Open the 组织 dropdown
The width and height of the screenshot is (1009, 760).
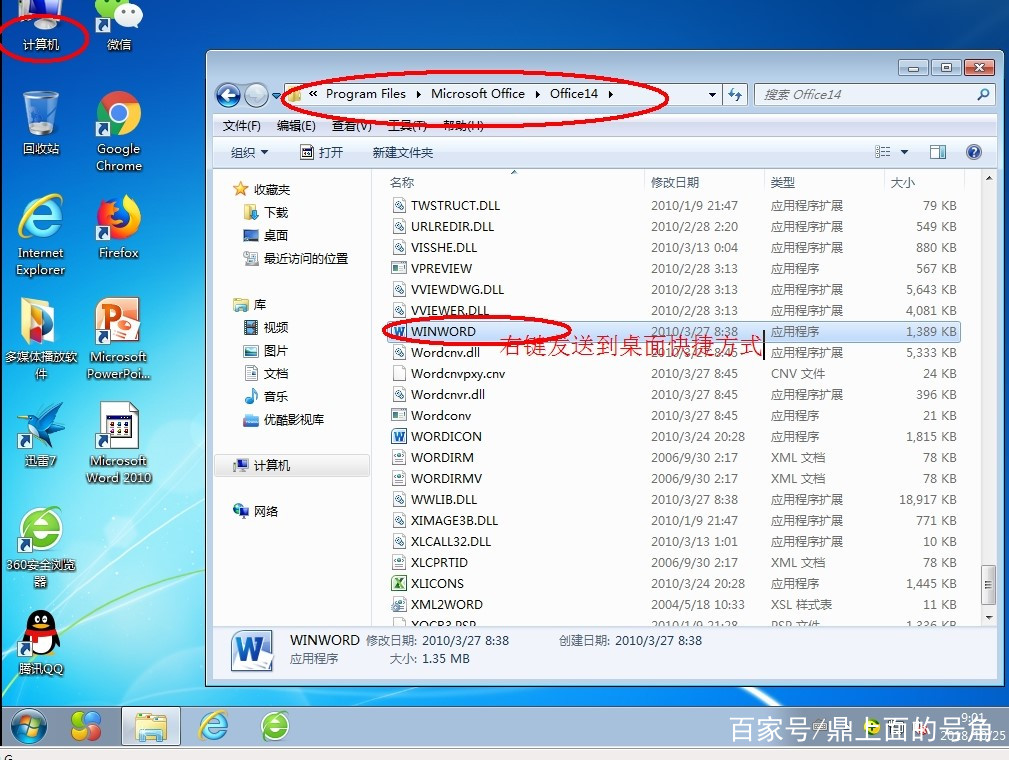pos(248,151)
